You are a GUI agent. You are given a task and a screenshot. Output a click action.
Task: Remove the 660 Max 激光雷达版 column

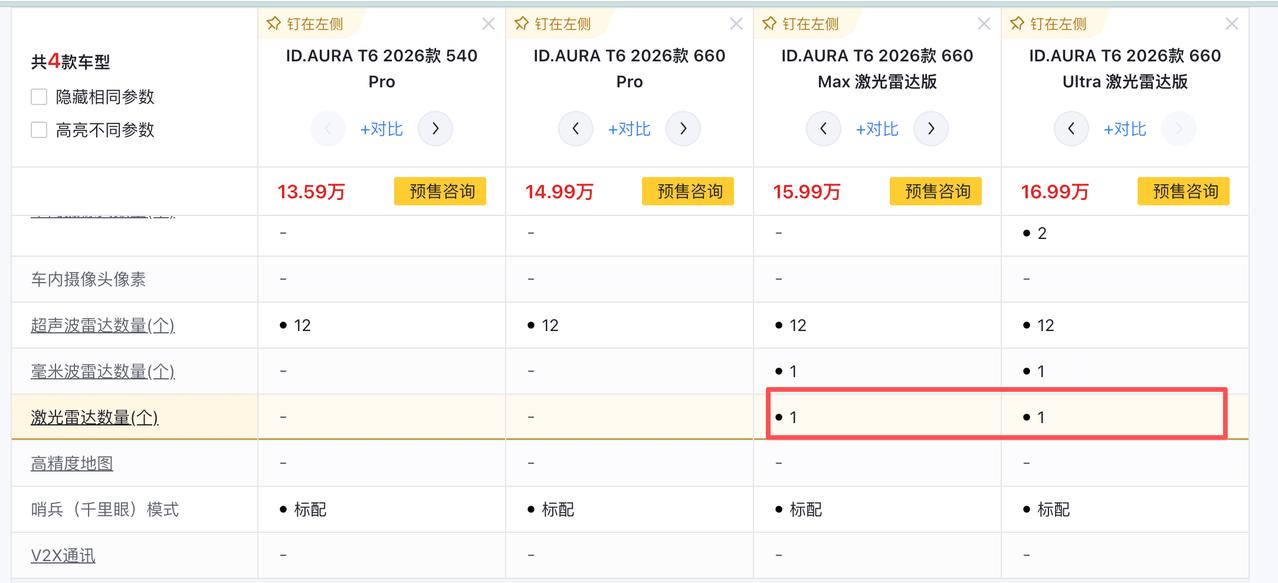pyautogui.click(x=984, y=24)
